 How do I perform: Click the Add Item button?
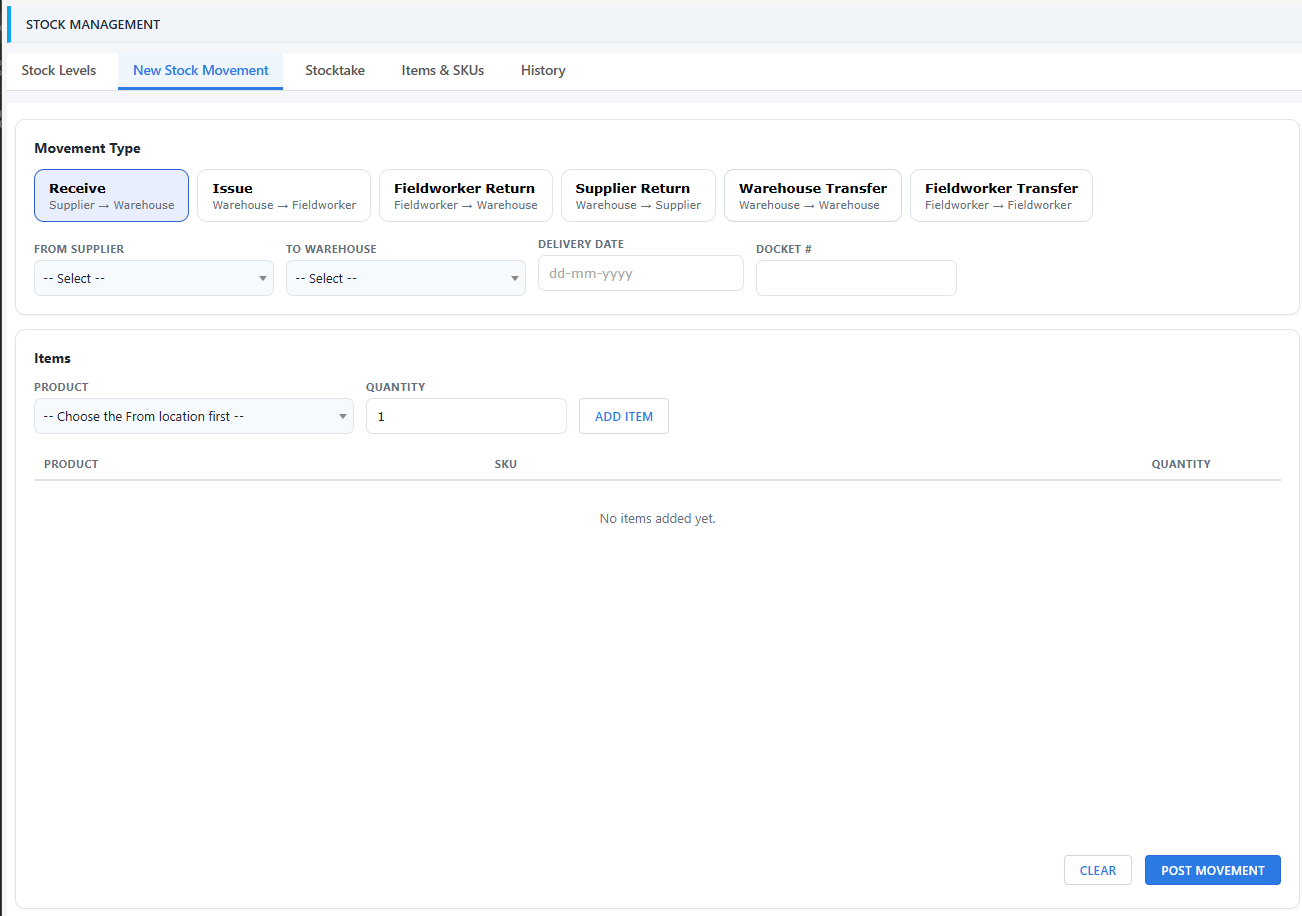click(624, 416)
